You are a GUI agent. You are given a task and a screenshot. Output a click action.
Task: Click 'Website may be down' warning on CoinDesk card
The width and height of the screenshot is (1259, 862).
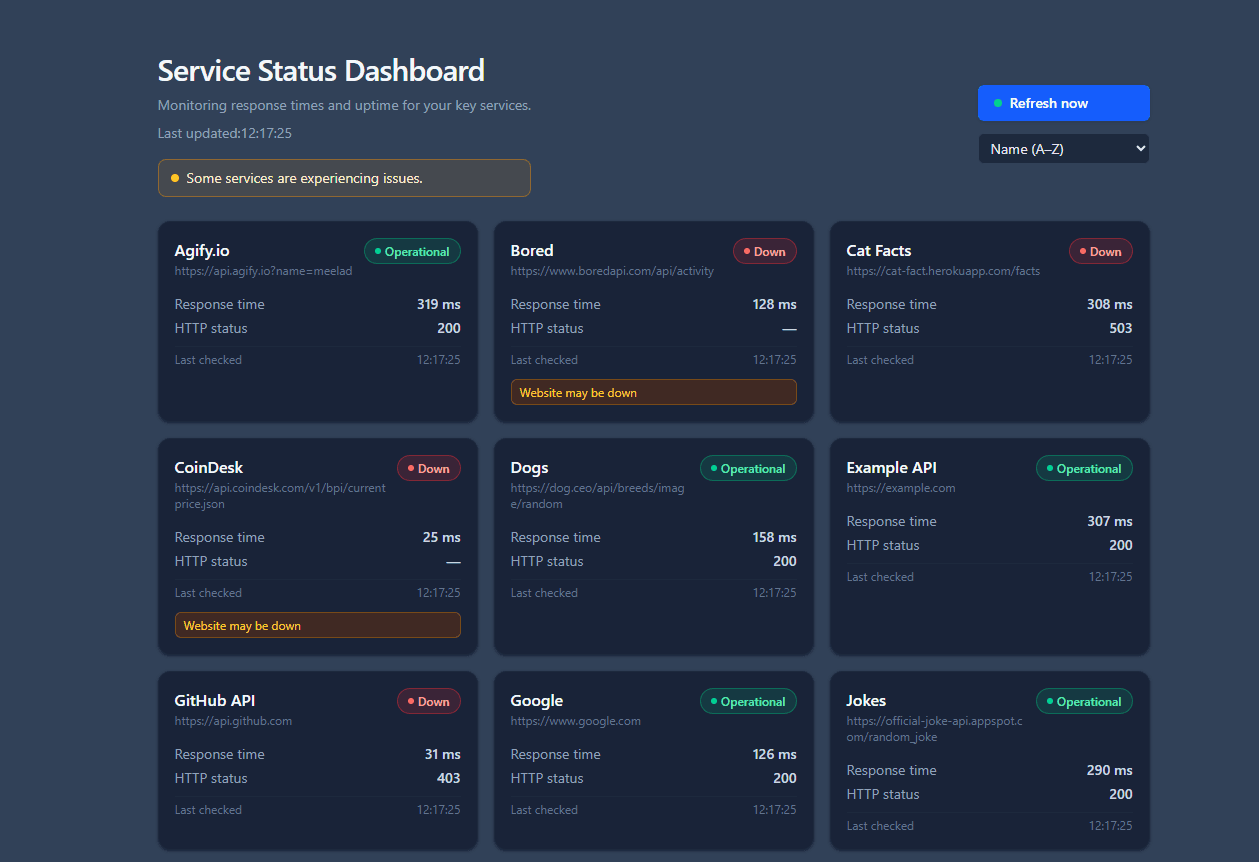317,626
